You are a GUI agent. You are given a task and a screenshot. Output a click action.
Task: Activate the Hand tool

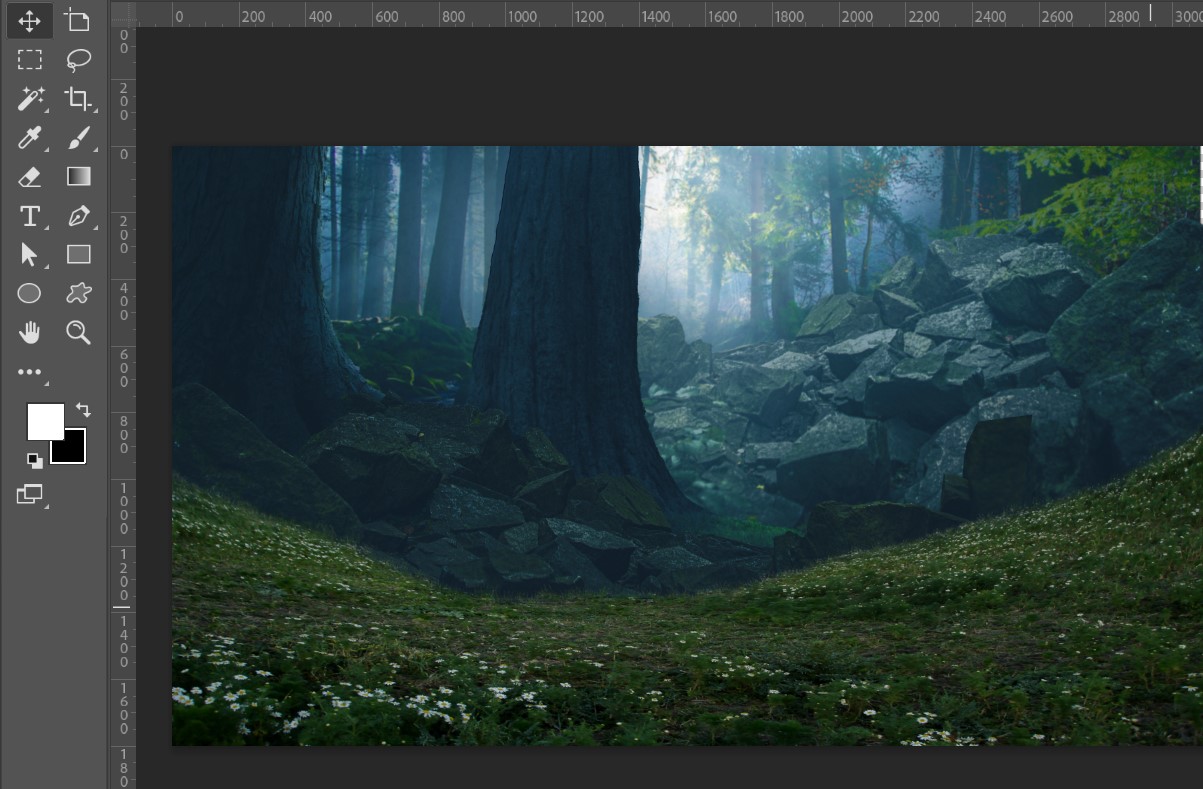point(29,332)
